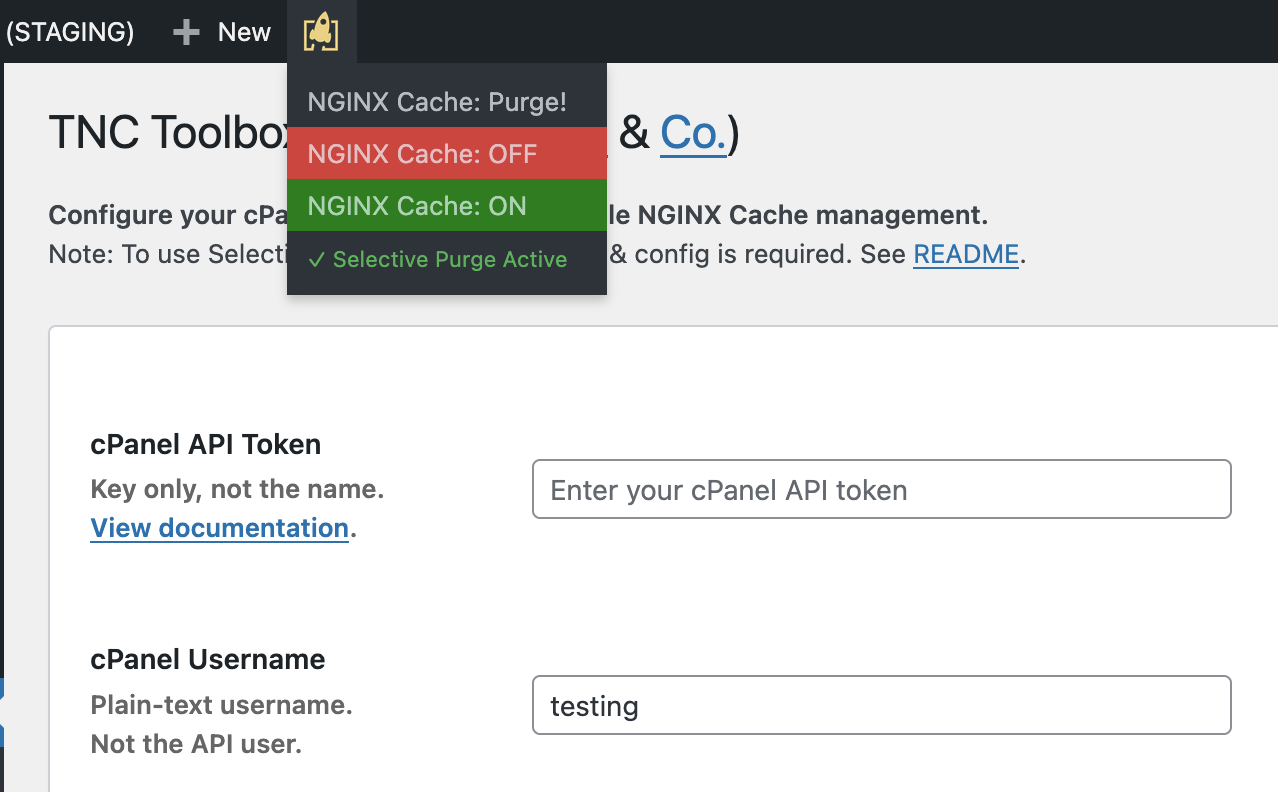Open the (STAGING) site name menu
The height and width of the screenshot is (792, 1278).
(x=70, y=32)
